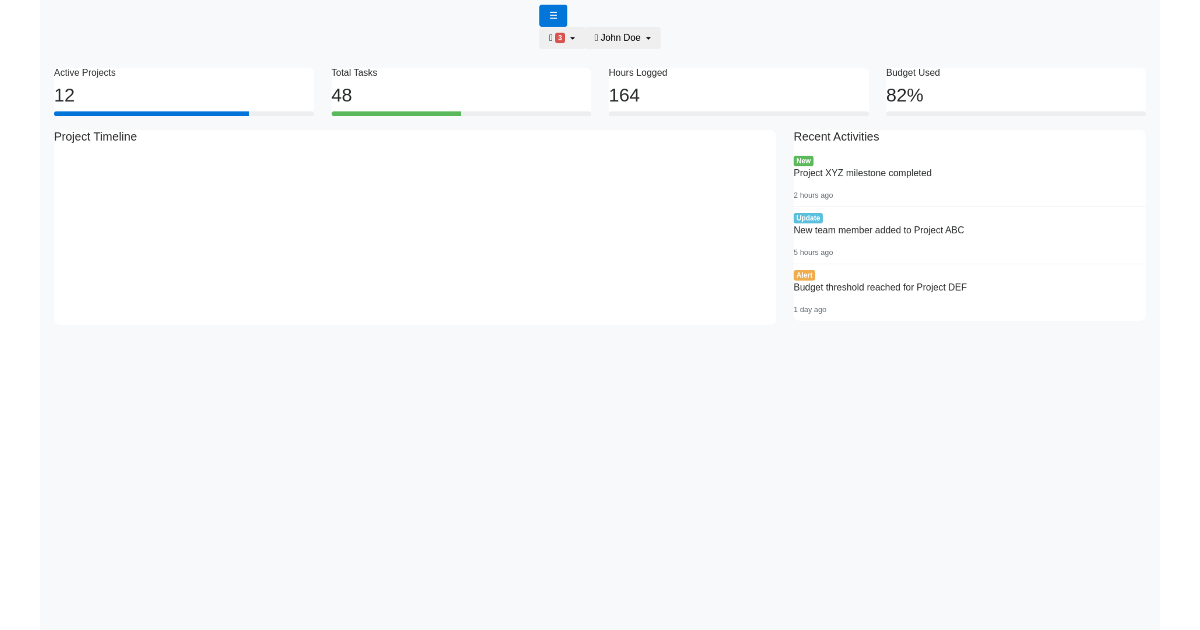
Task: Click the blue Update badge icon
Action: (806, 217)
